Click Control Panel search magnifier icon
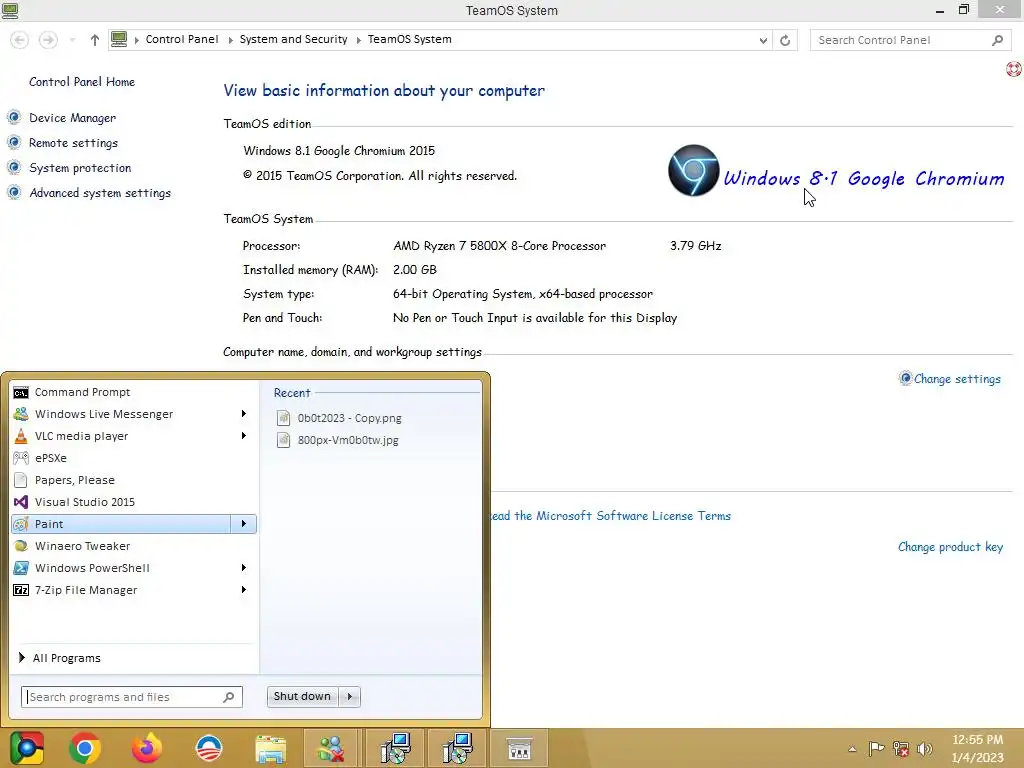 [997, 40]
